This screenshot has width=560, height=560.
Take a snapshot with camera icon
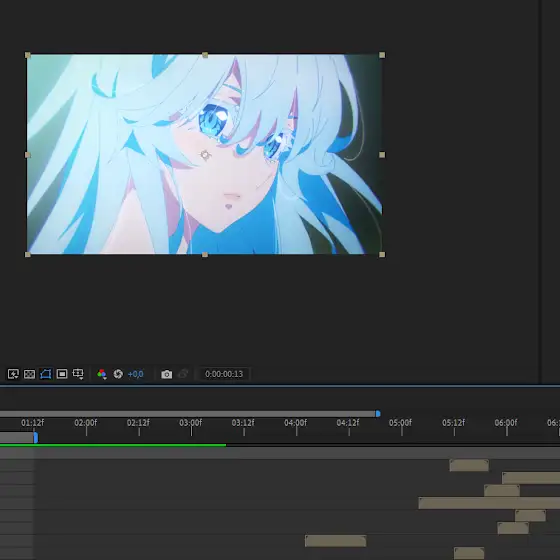(x=166, y=374)
